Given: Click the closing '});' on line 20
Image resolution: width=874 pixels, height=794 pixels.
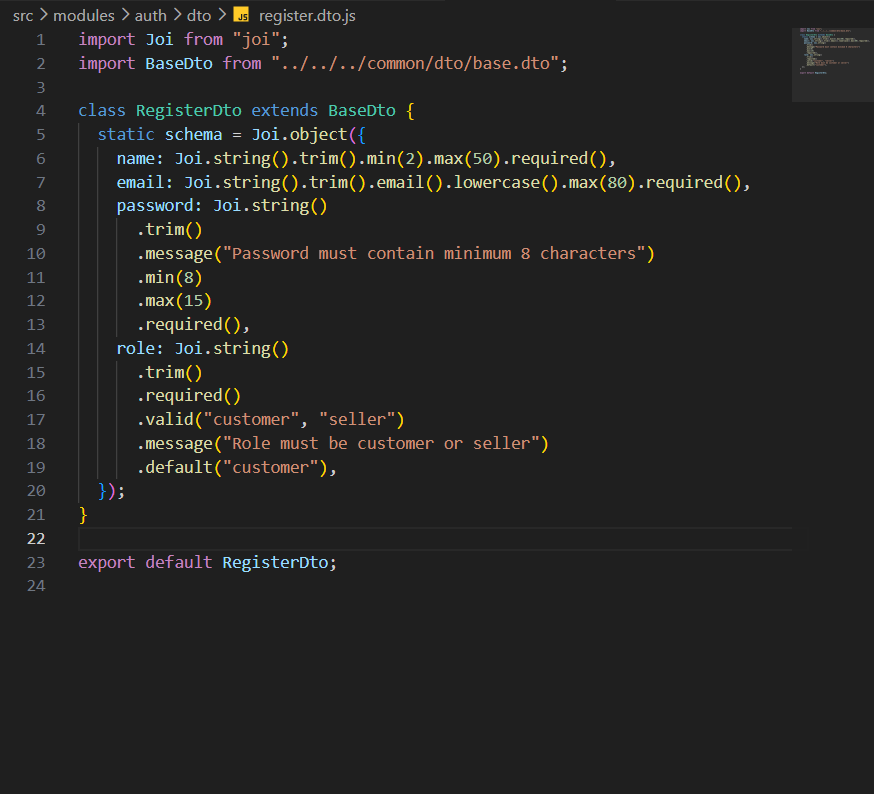Looking at the screenshot, I should [111, 491].
